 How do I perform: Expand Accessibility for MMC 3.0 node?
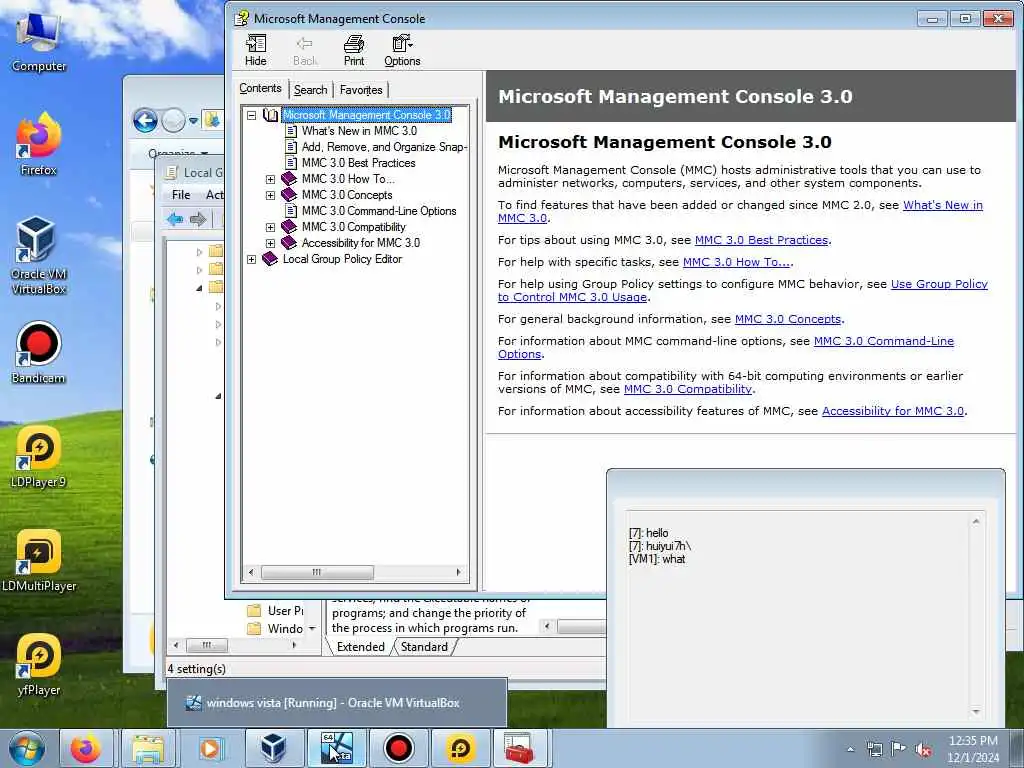270,243
